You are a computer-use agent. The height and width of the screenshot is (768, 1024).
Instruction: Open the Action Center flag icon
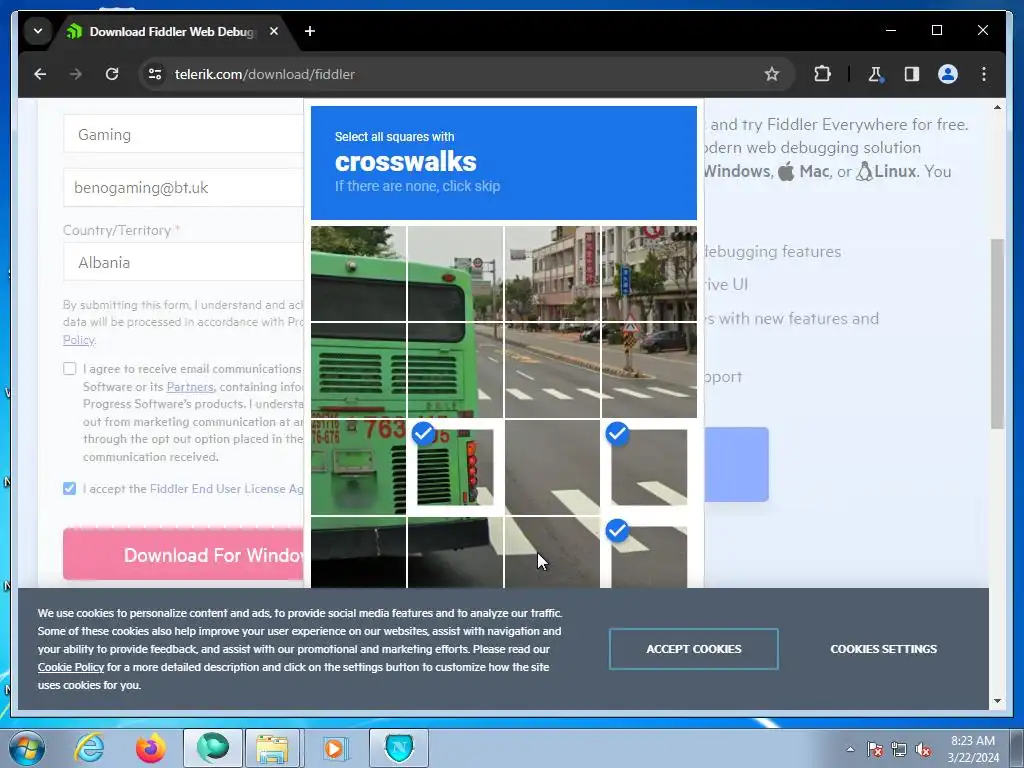tap(875, 749)
